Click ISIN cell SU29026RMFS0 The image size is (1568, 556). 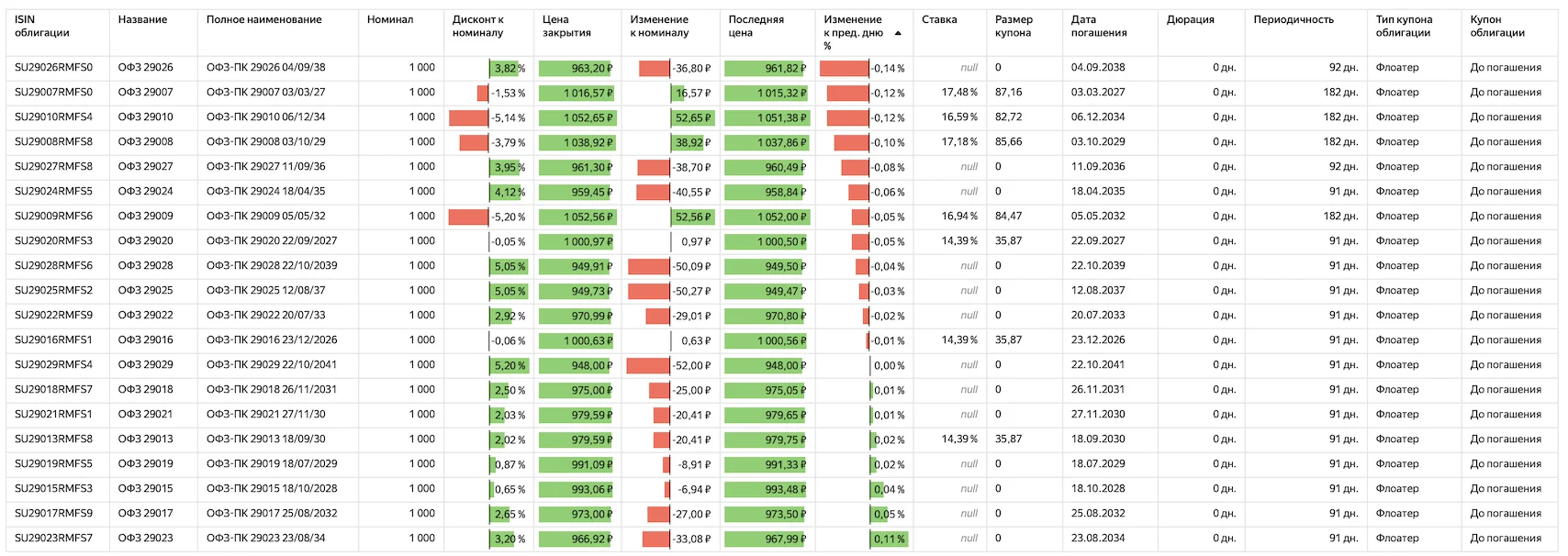click(x=53, y=67)
